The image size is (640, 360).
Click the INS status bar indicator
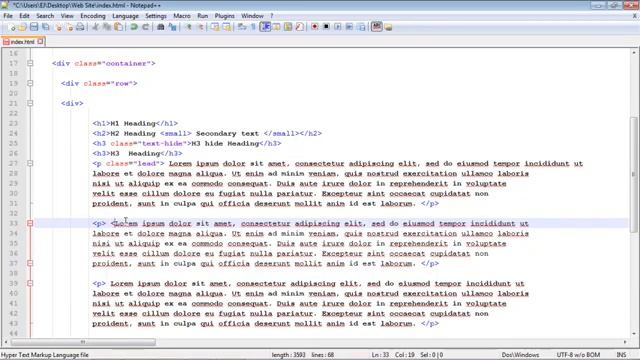(621, 355)
